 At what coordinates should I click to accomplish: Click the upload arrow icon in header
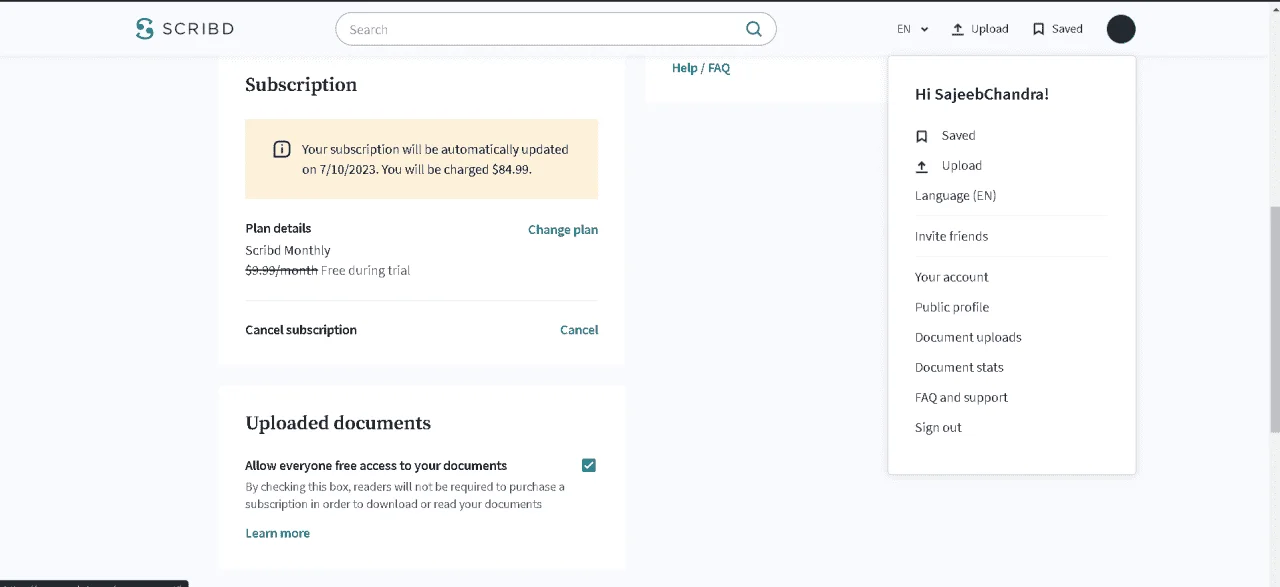957,29
